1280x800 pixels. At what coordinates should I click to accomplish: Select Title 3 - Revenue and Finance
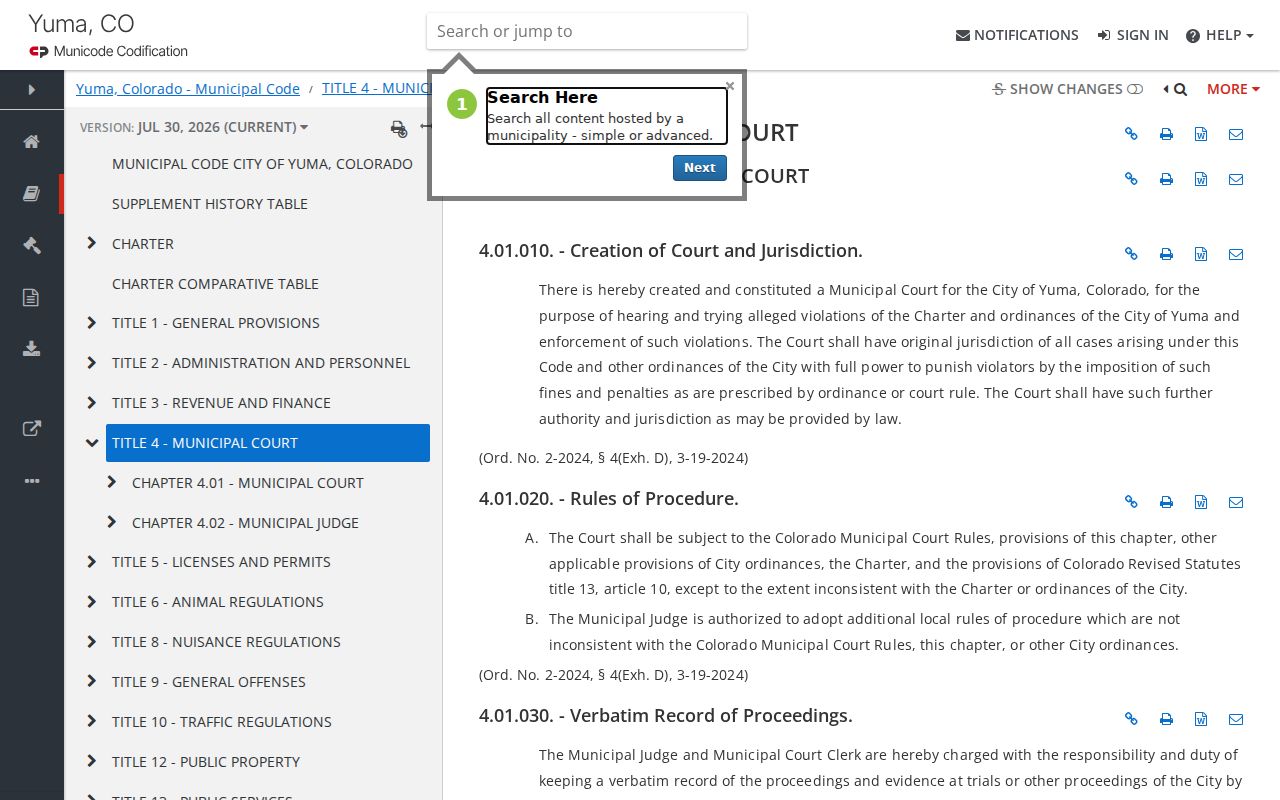[221, 403]
